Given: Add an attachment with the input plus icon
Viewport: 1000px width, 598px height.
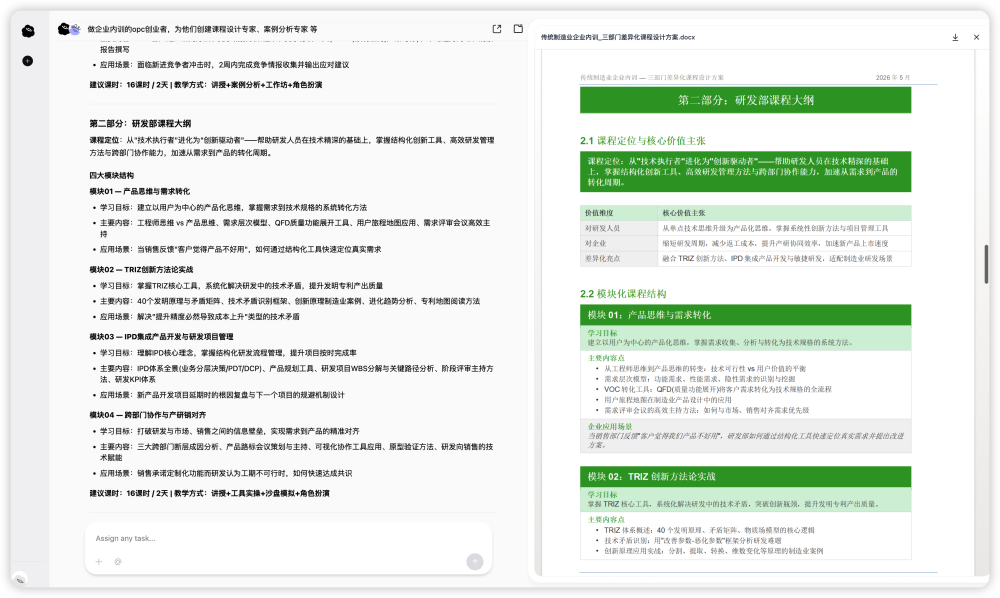Looking at the screenshot, I should [99, 562].
